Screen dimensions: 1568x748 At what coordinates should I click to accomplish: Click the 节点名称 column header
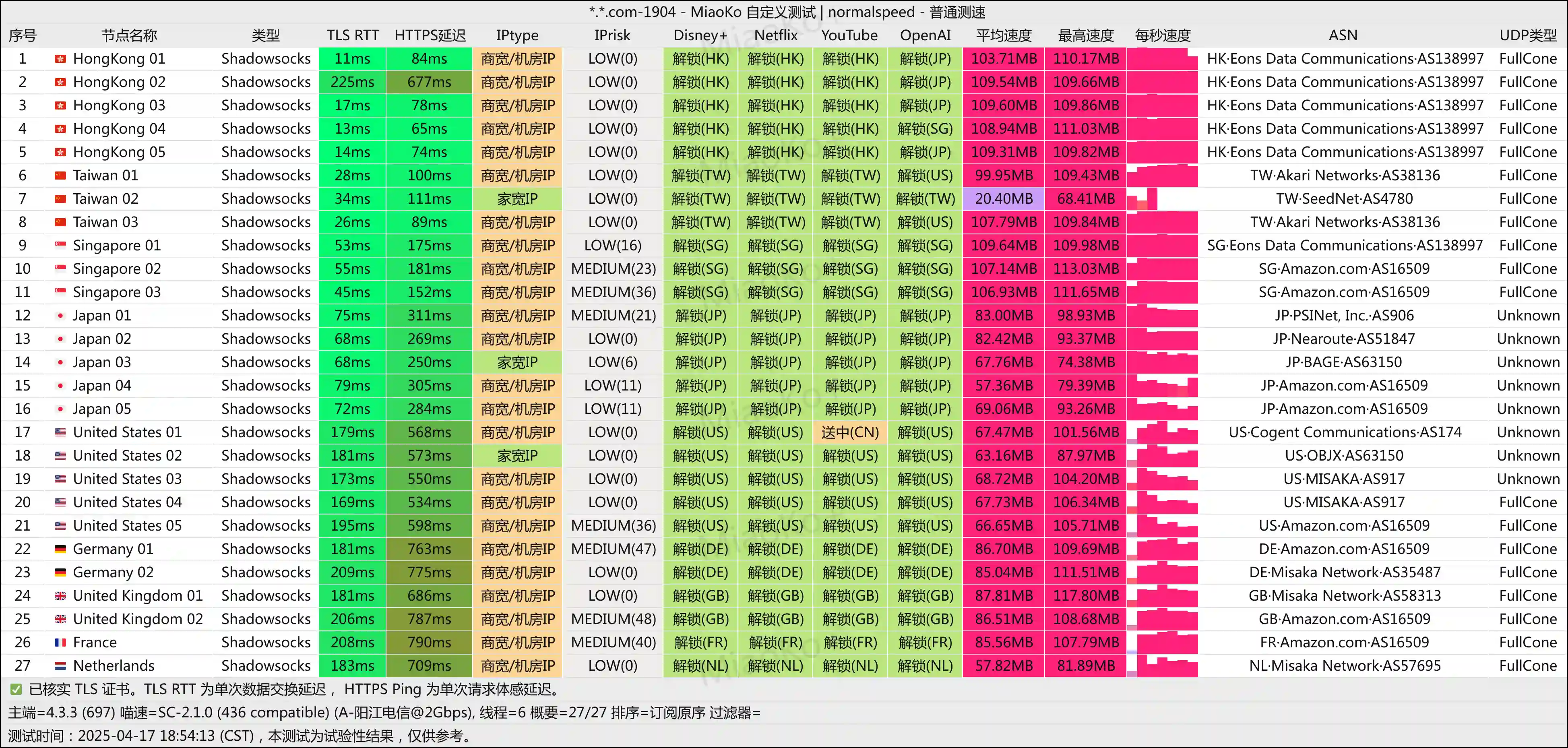tap(129, 35)
